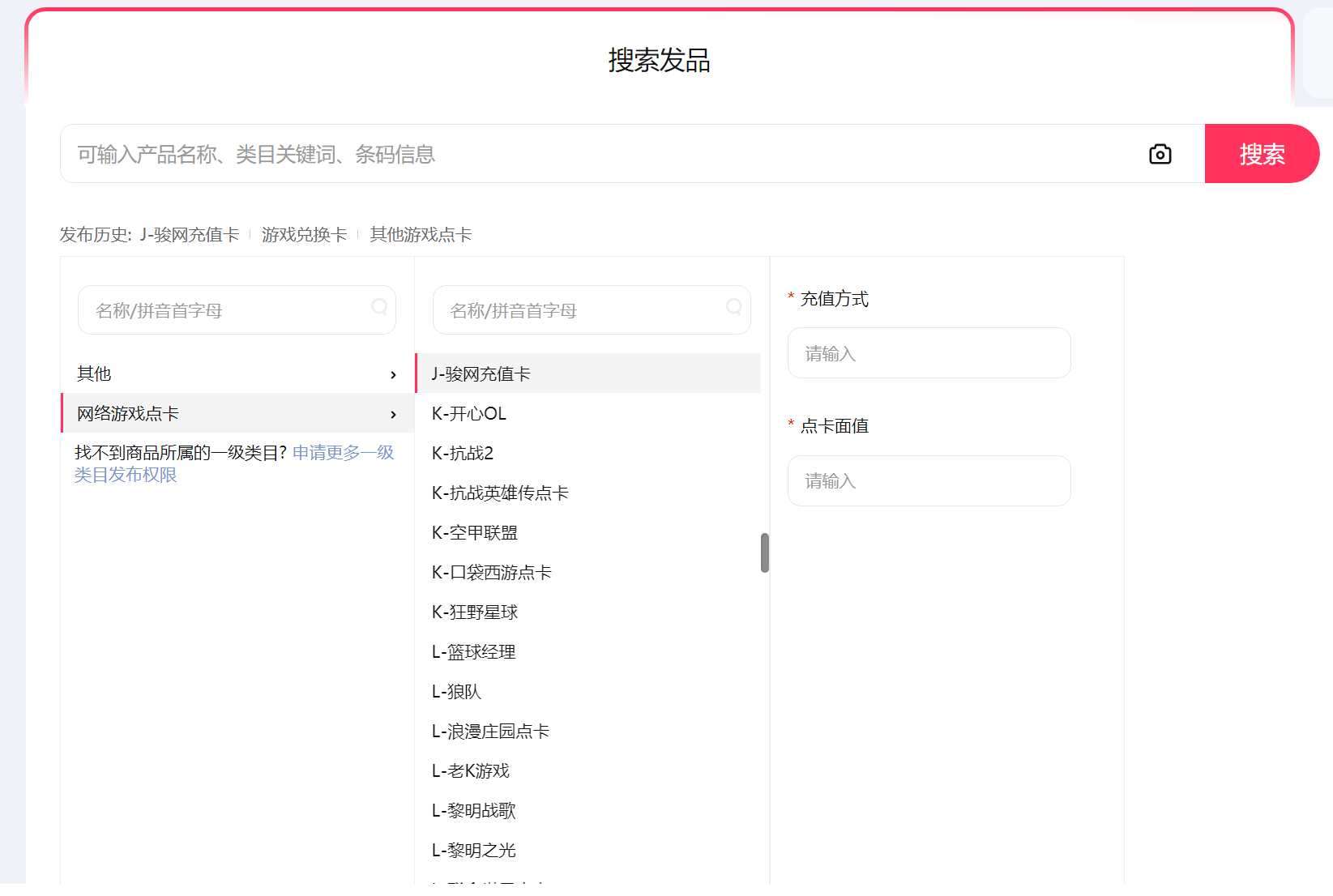The height and width of the screenshot is (896, 1333).
Task: Click the 充值方式 input box
Action: (x=929, y=353)
